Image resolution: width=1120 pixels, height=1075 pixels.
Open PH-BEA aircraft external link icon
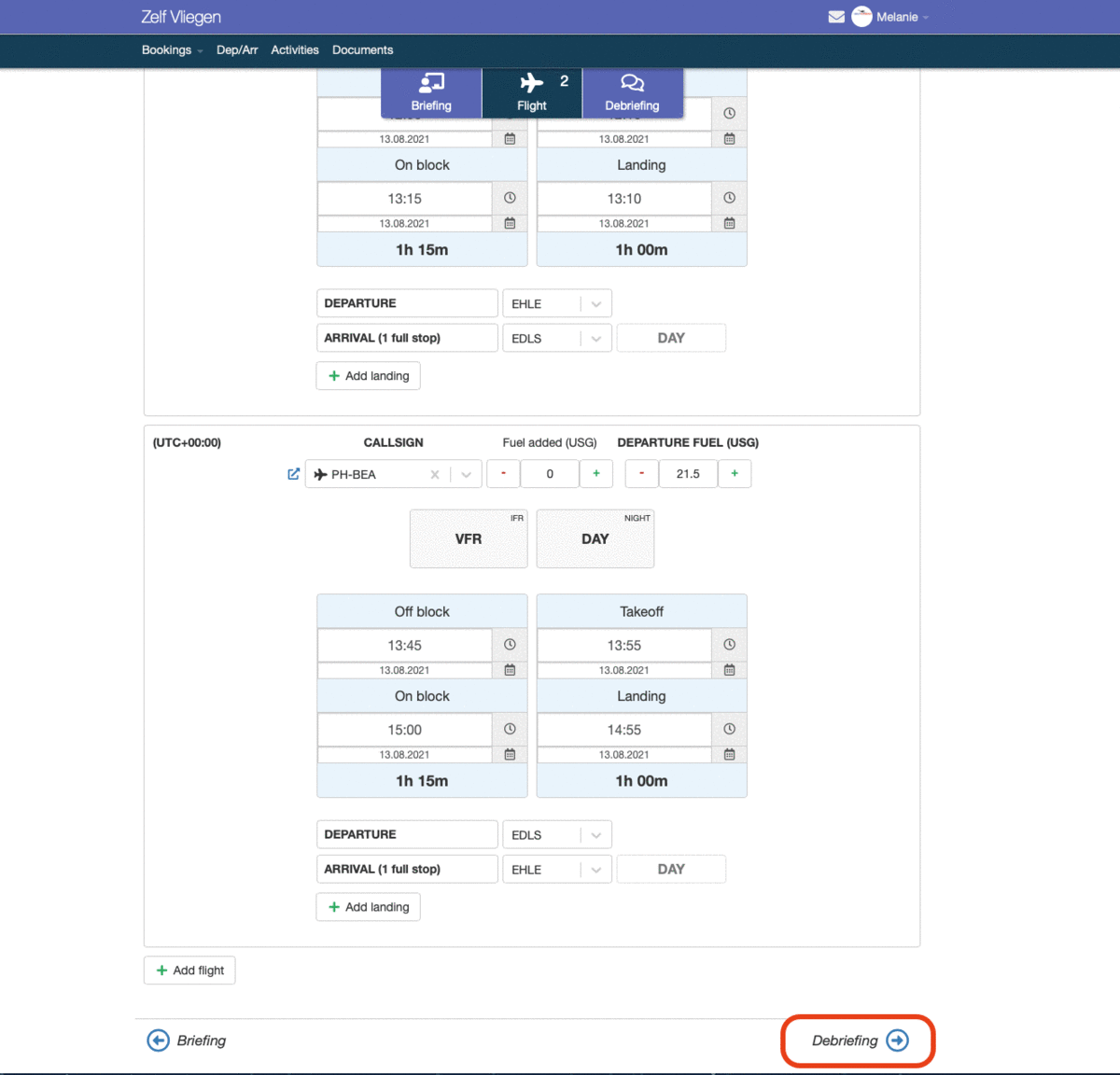(x=293, y=474)
